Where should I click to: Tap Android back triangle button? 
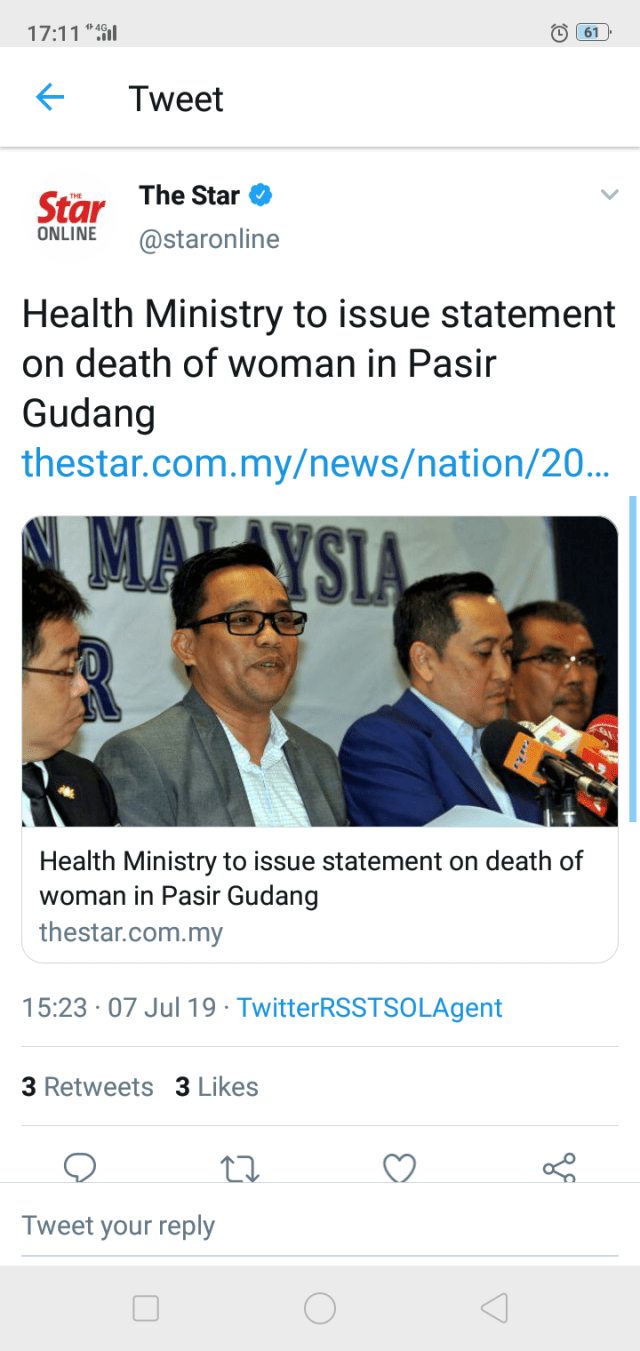tap(494, 1308)
